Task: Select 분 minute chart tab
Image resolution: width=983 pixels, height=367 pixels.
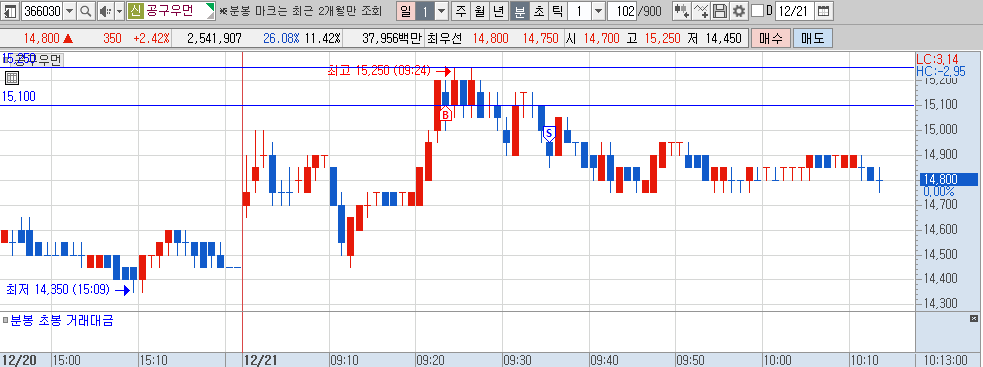Action: (x=520, y=11)
